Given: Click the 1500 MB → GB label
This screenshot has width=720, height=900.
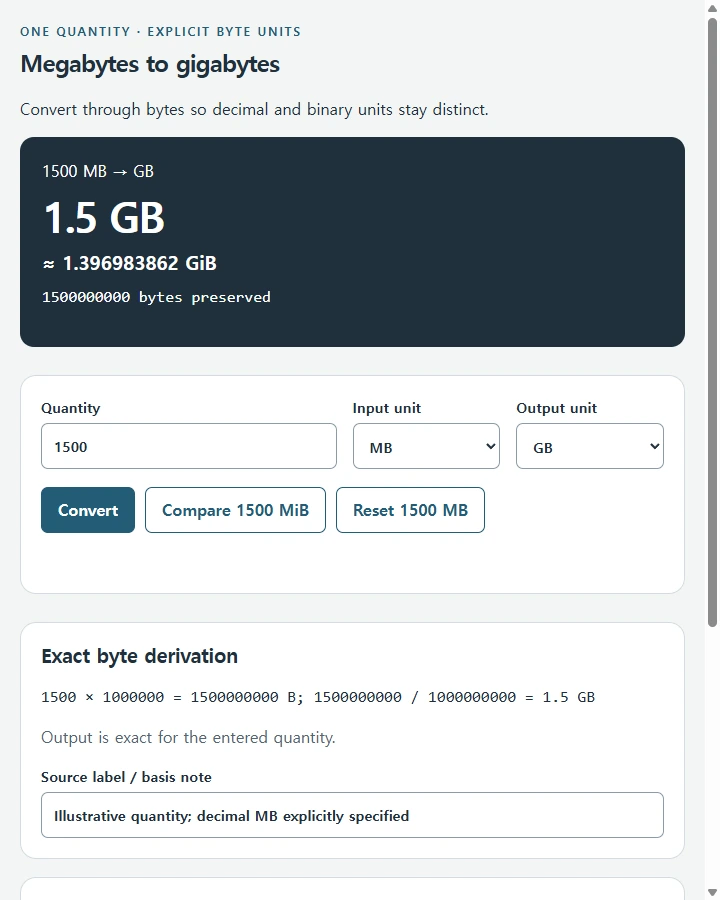Looking at the screenshot, I should click(98, 171).
